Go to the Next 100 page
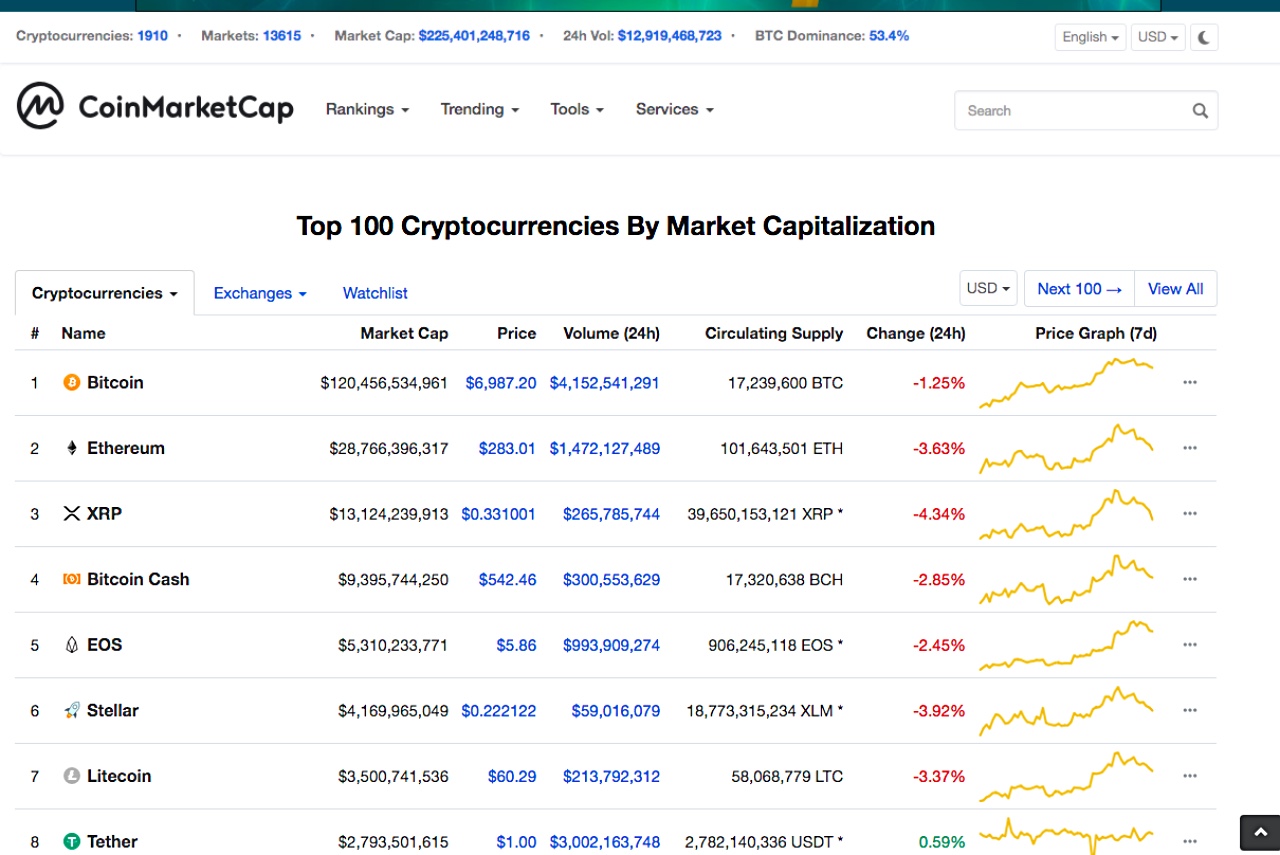The width and height of the screenshot is (1280, 855). 1079,289
